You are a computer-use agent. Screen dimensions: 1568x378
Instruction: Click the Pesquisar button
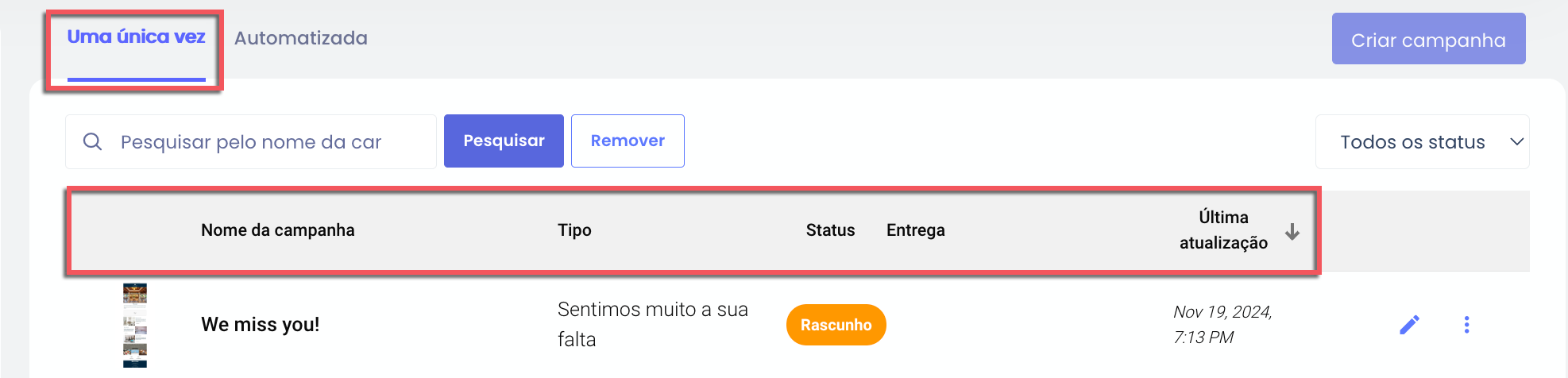504,141
